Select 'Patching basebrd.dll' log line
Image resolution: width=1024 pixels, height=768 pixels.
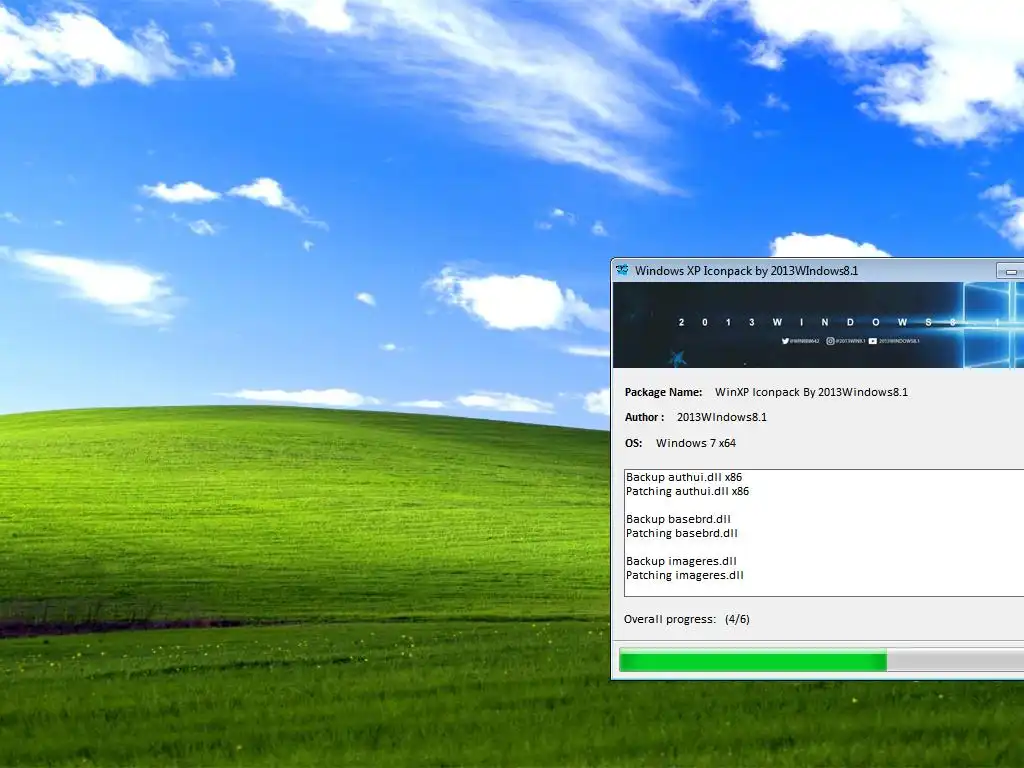point(681,533)
